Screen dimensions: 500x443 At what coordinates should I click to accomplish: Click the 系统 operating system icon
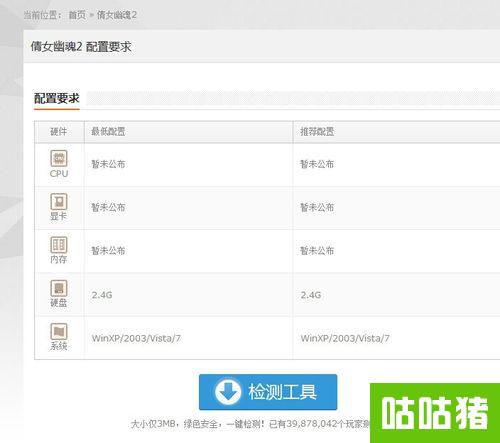point(59,331)
